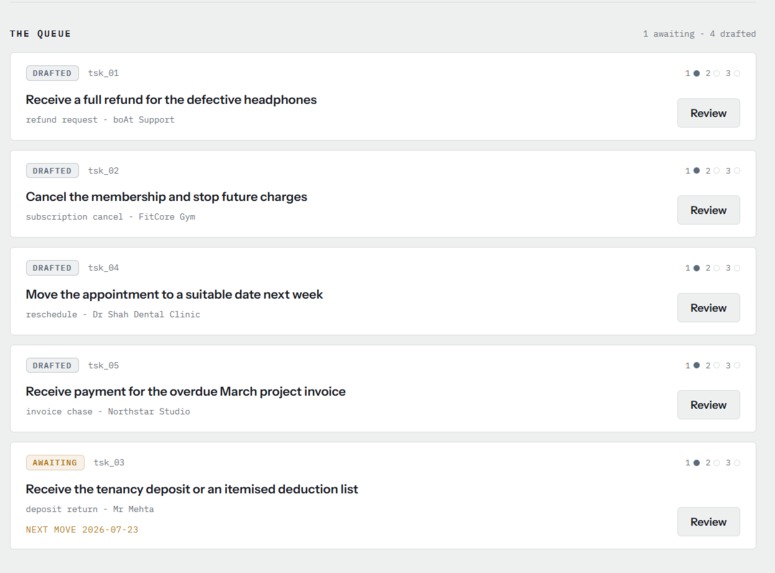Select the DRAFTED badge on tsk_04

click(x=52, y=268)
